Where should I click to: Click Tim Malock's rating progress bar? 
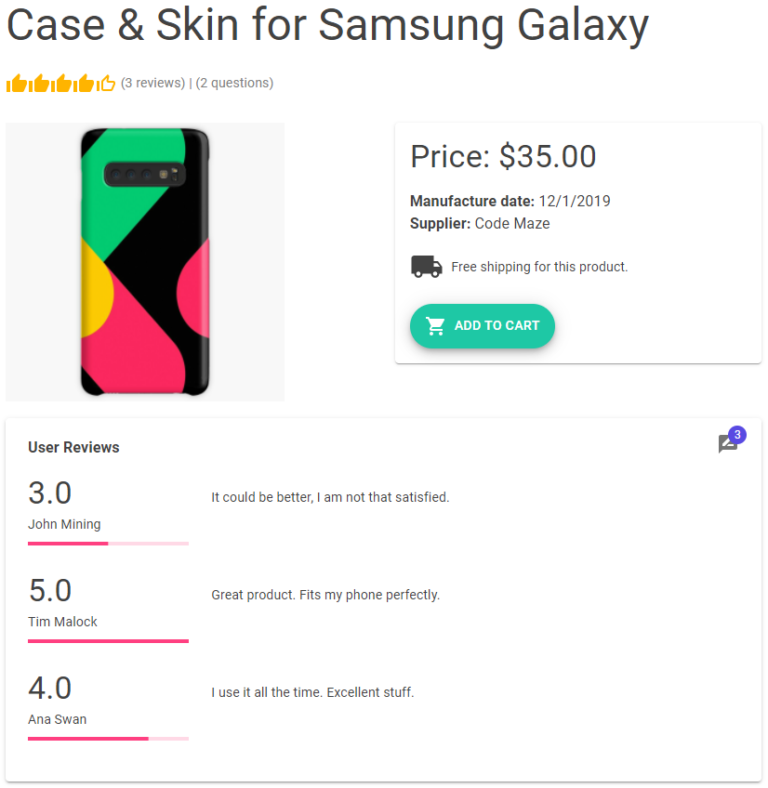point(108,641)
